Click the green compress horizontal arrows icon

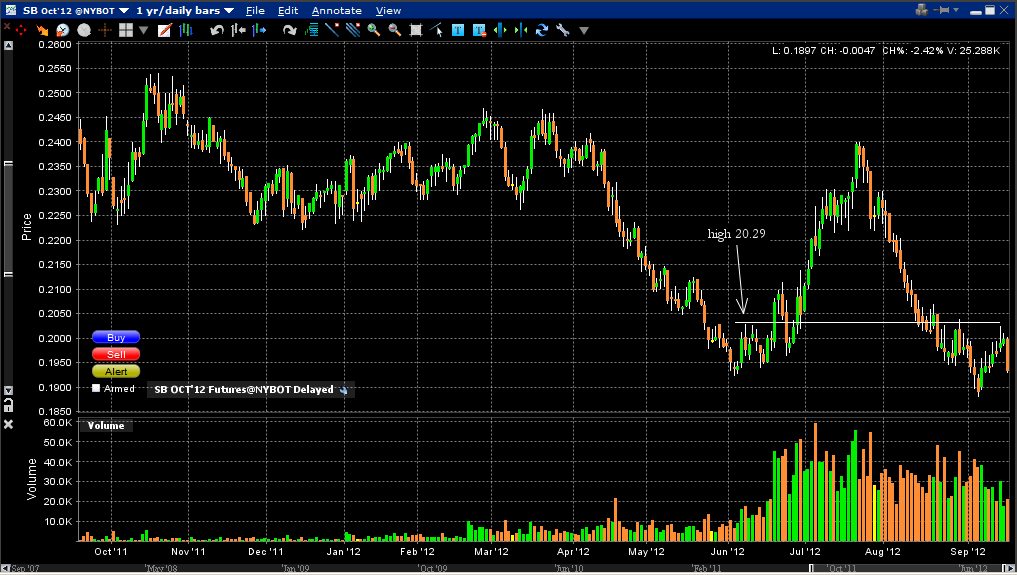pos(521,30)
